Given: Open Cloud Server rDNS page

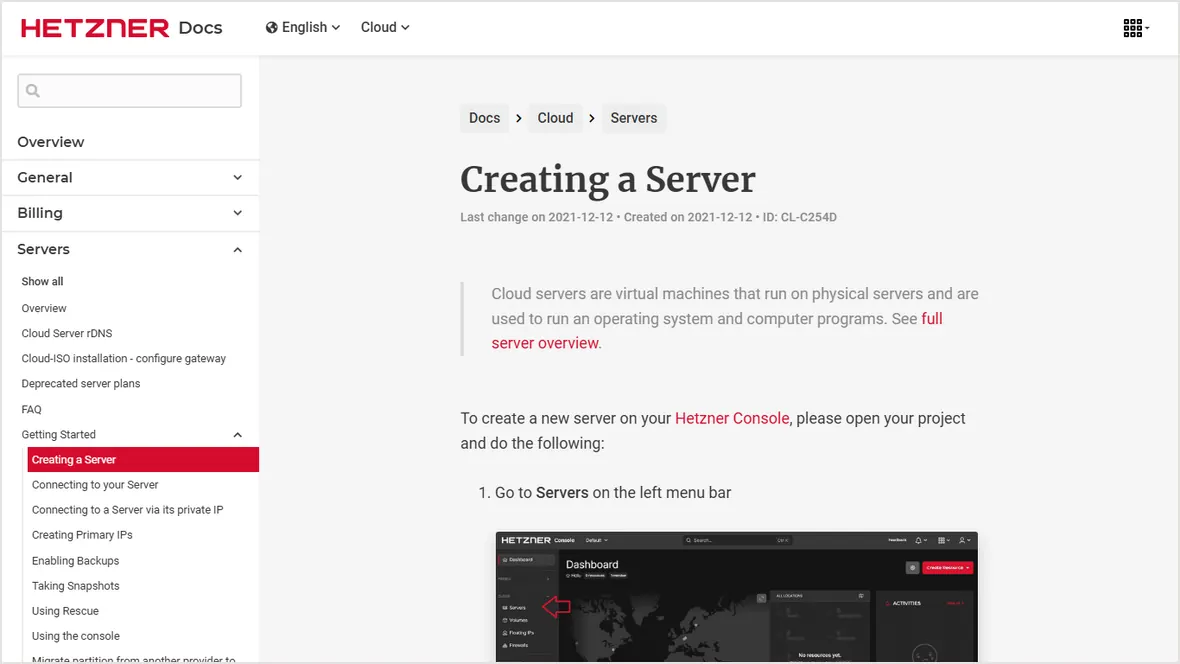Looking at the screenshot, I should click(67, 334).
